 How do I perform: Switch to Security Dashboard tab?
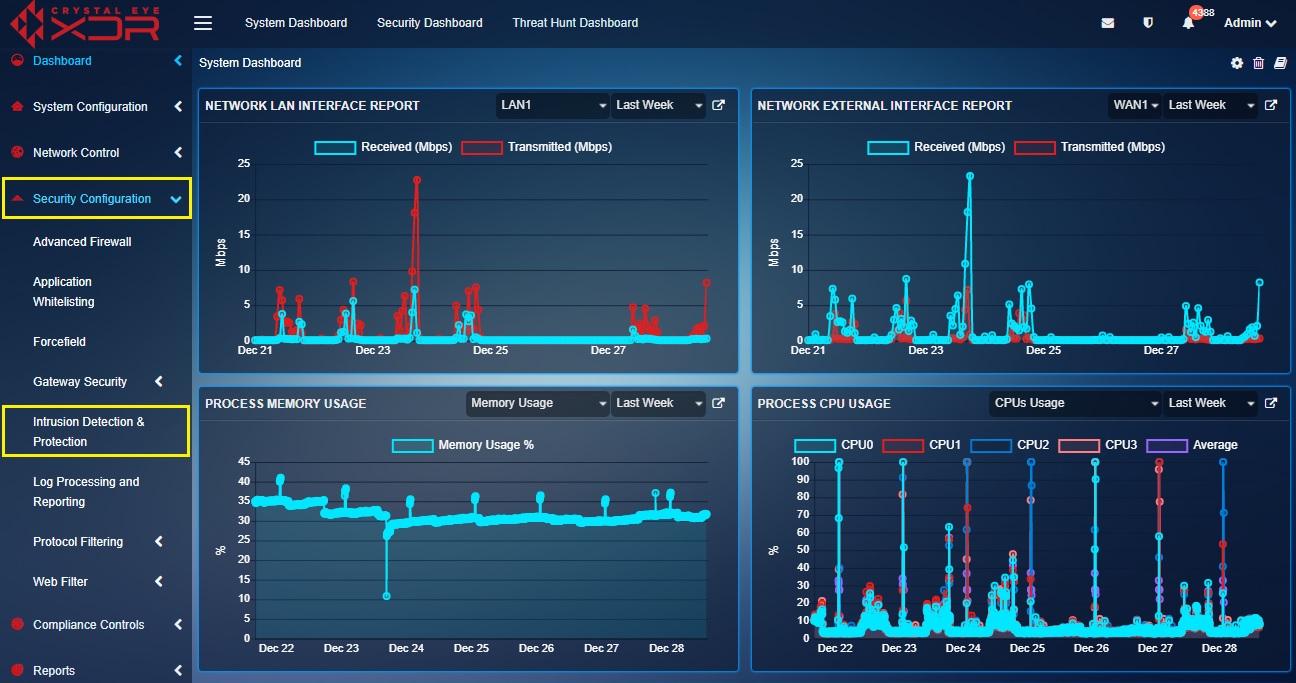430,23
